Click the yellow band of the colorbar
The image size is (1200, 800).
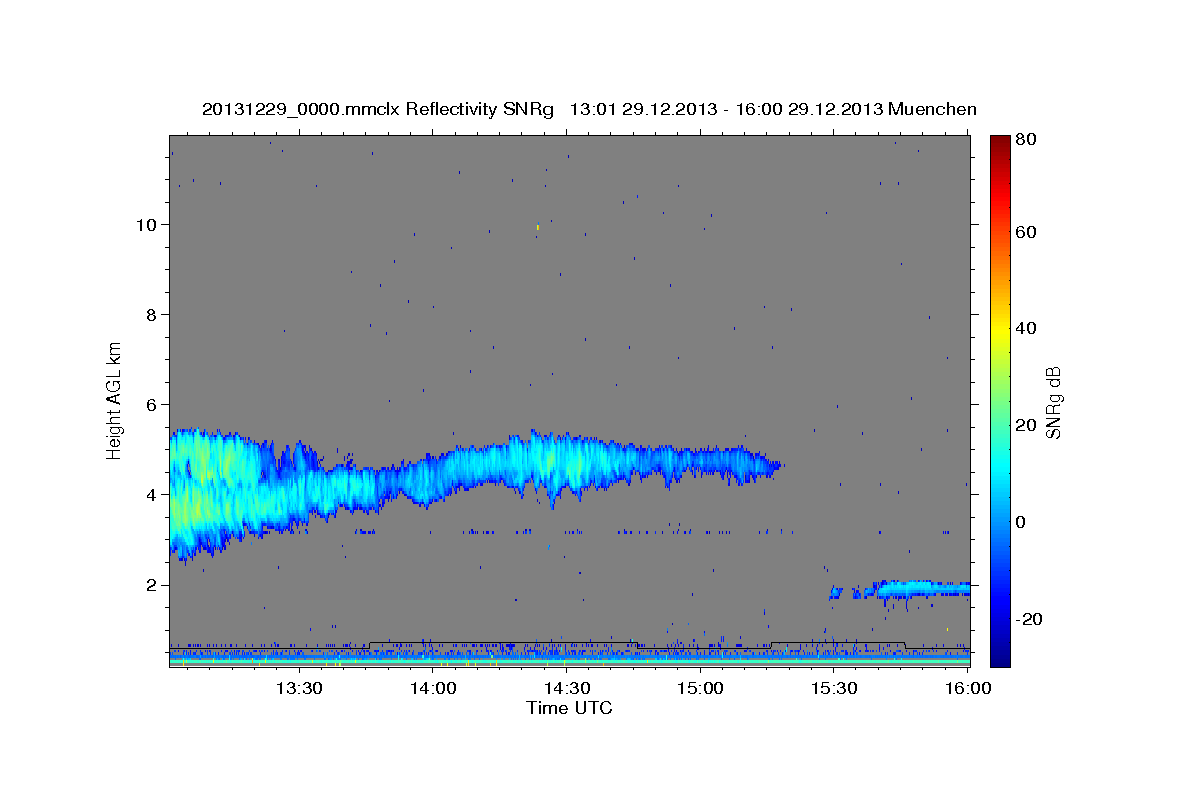pos(1000,330)
